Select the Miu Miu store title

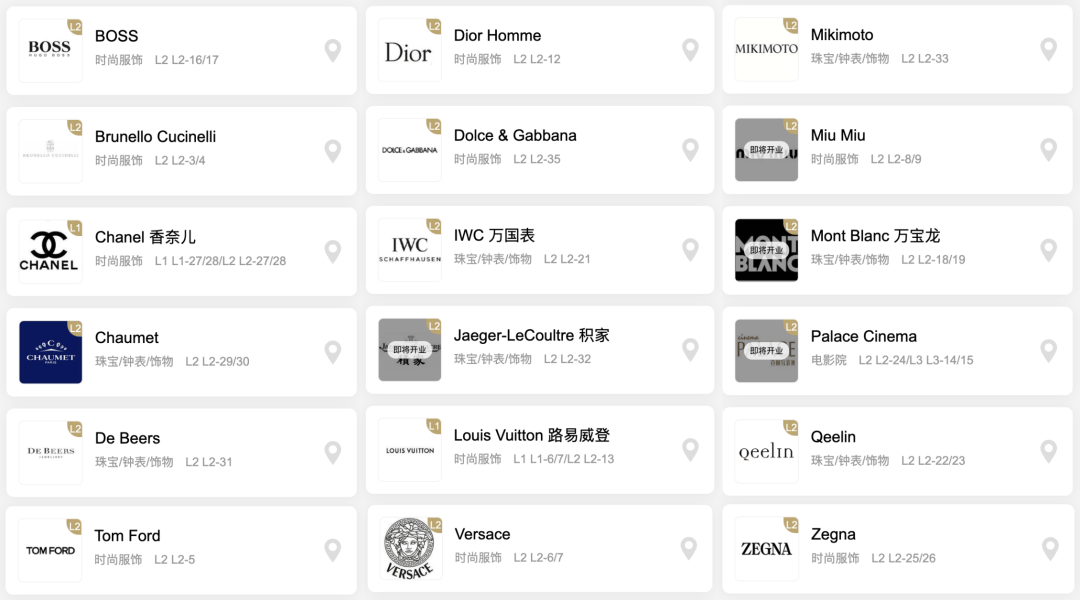pyautogui.click(x=838, y=135)
